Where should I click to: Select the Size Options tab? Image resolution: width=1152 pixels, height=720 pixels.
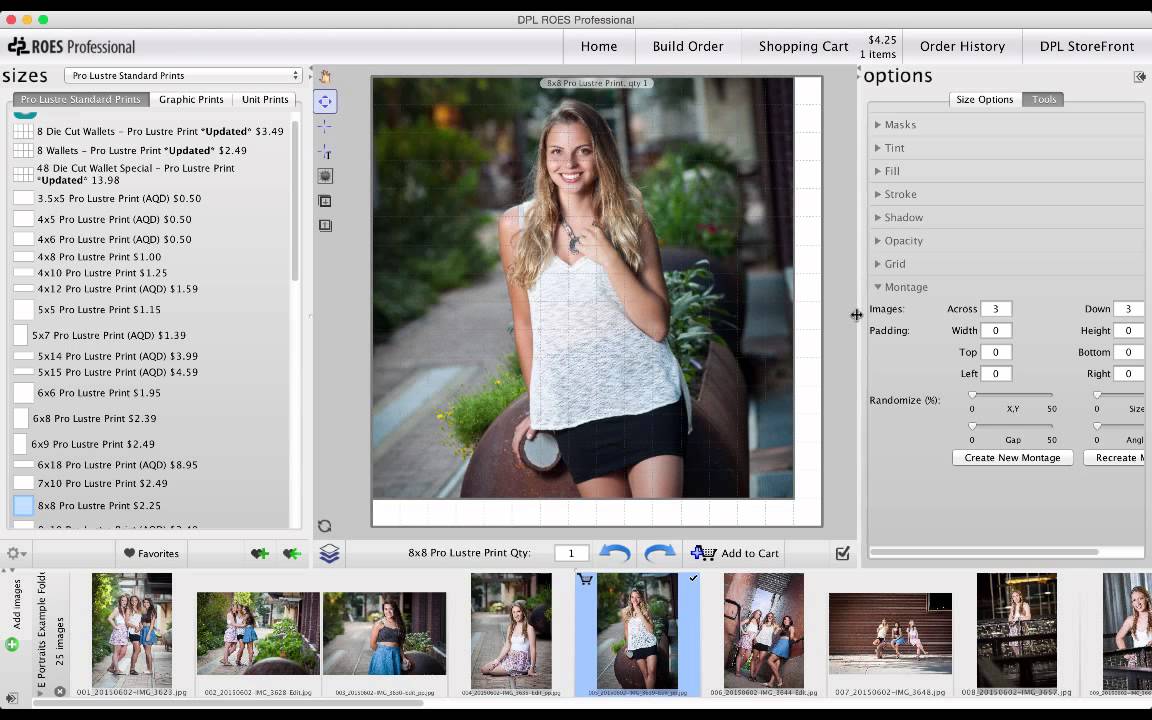(984, 99)
